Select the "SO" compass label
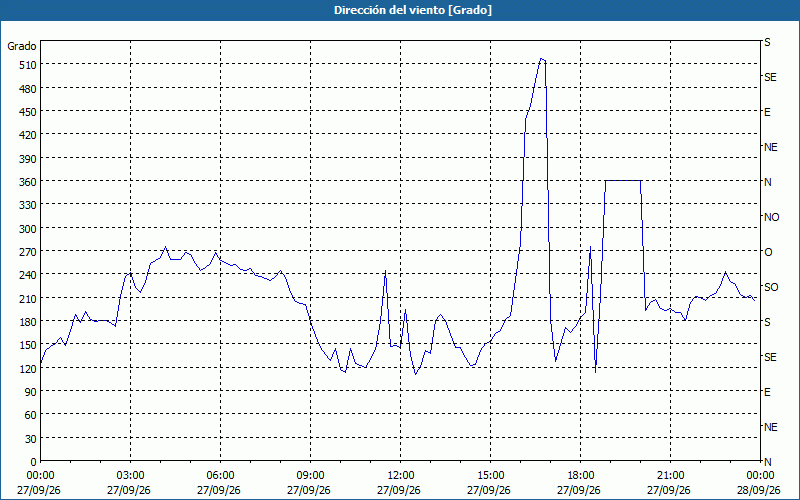Viewport: 800px width, 500px height. [771, 287]
